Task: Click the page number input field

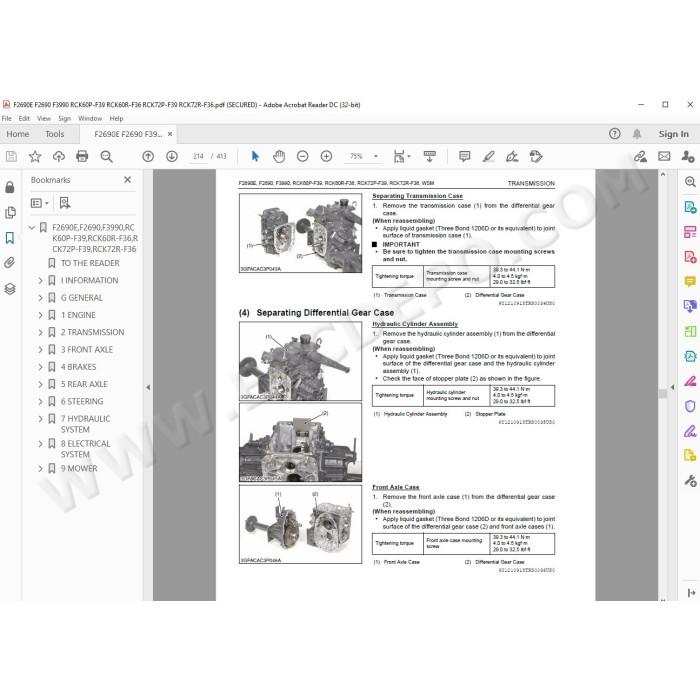Action: 198,156
